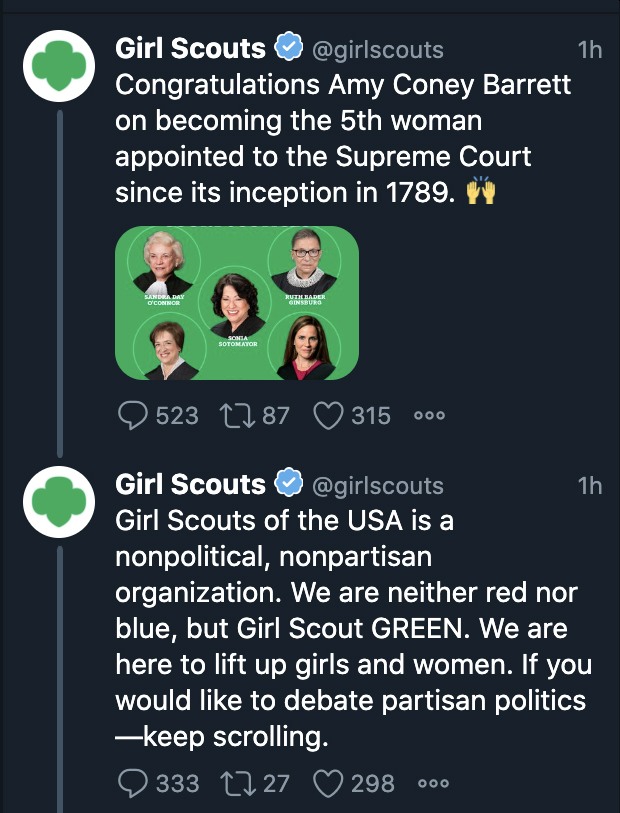Open the Girl Scouts avatar on the first tweet
This screenshot has height=813, width=620.
(x=58, y=65)
